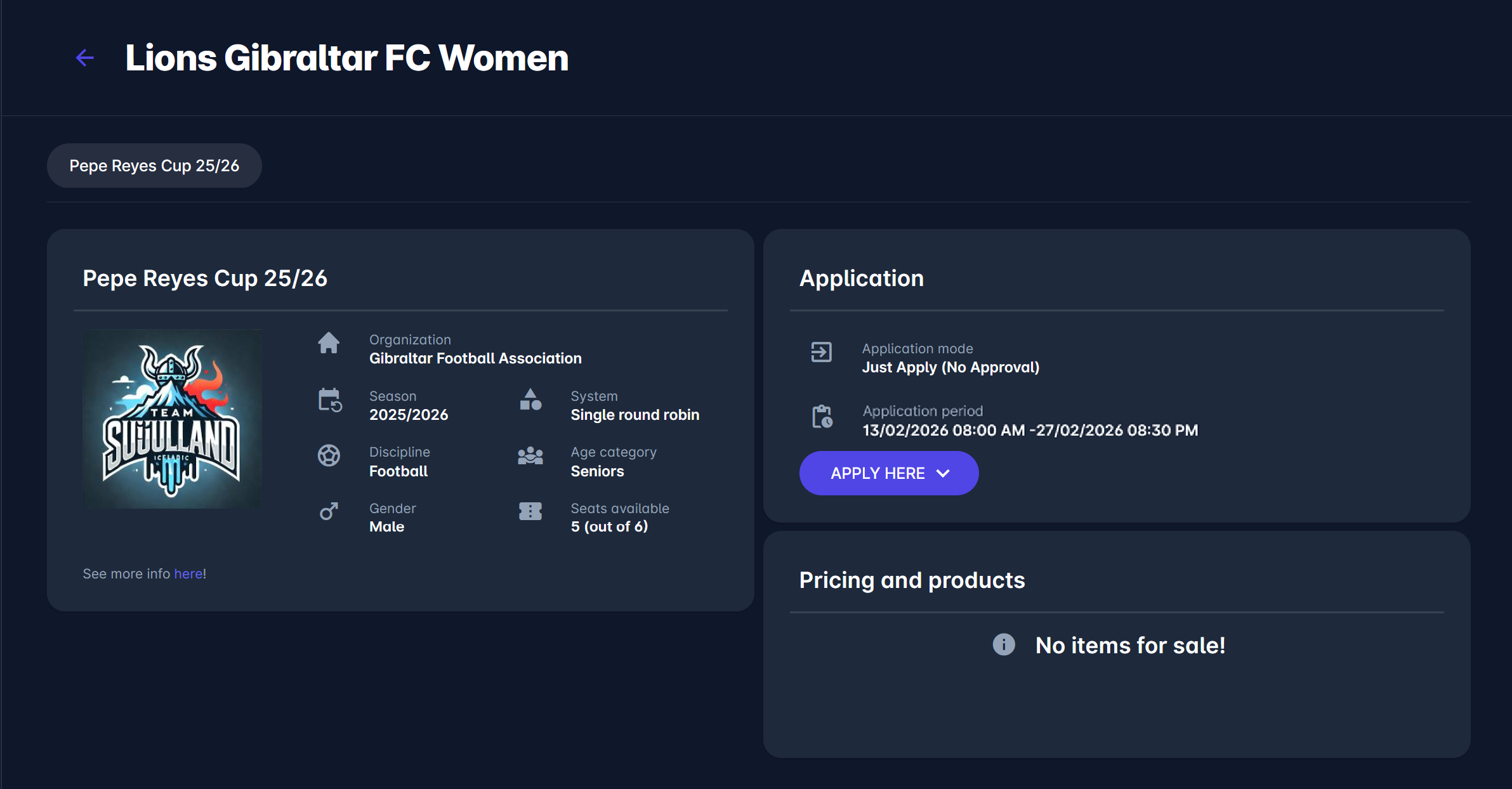Screen dimensions: 1512x789
Task: Click the Seats available ticket icon
Action: click(x=530, y=511)
